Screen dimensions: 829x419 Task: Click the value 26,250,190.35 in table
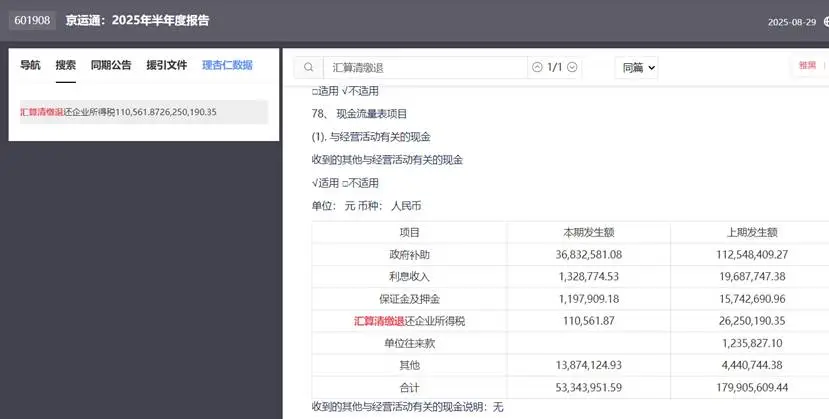[752, 321]
